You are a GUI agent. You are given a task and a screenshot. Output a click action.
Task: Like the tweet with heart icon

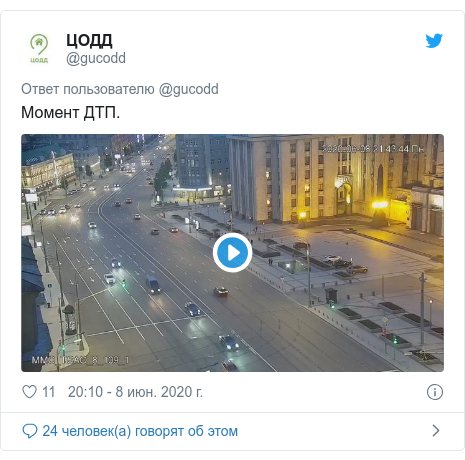[29, 392]
